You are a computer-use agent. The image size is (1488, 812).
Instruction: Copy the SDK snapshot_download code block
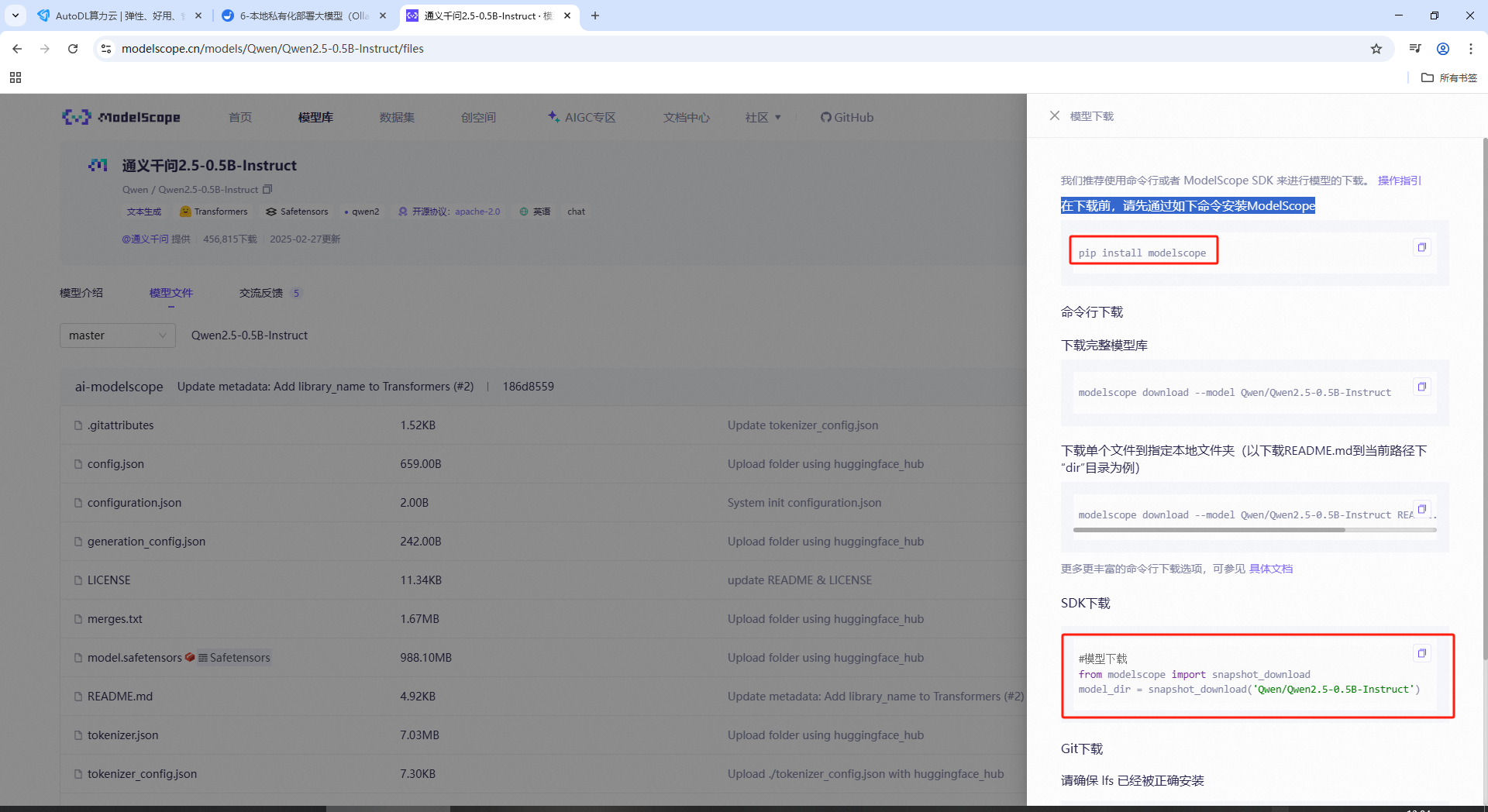pyautogui.click(x=1421, y=653)
